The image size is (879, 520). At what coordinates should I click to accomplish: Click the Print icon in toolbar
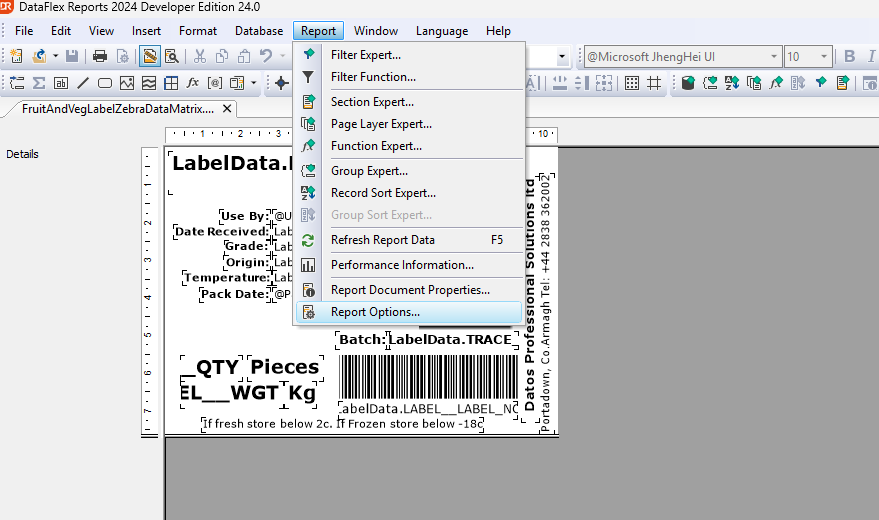pyautogui.click(x=100, y=56)
